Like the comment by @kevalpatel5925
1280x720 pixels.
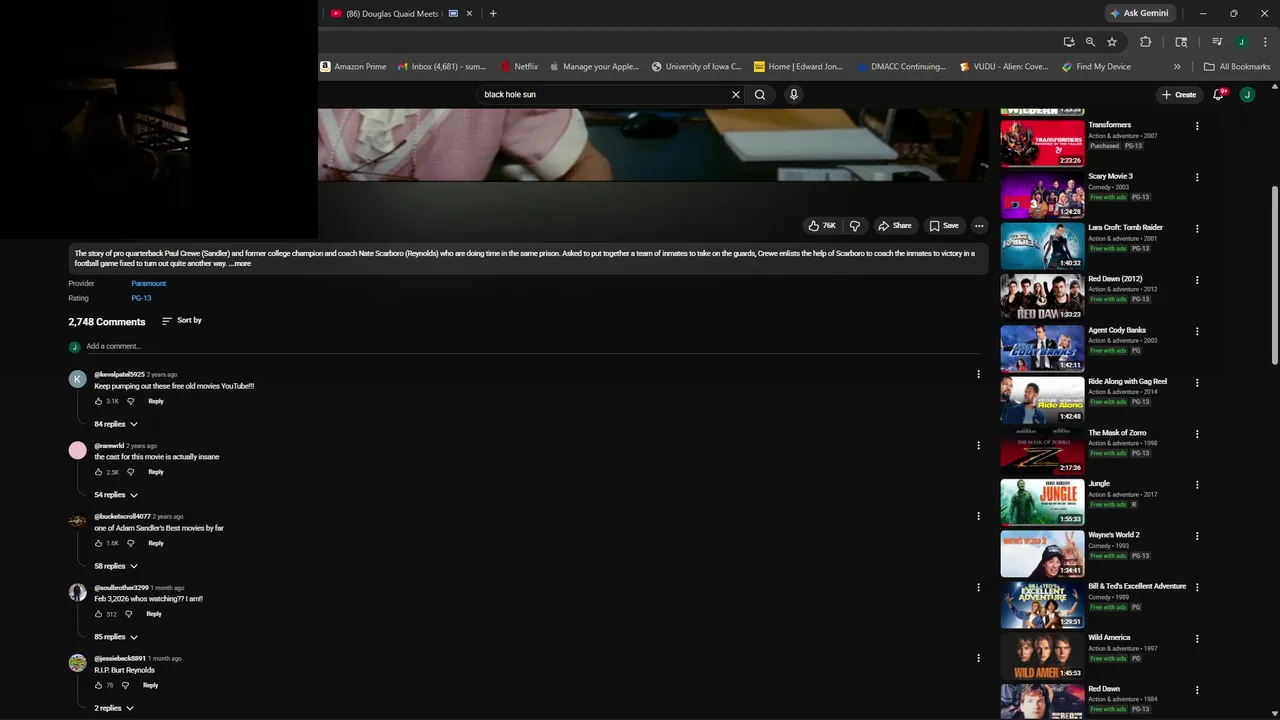coord(99,401)
